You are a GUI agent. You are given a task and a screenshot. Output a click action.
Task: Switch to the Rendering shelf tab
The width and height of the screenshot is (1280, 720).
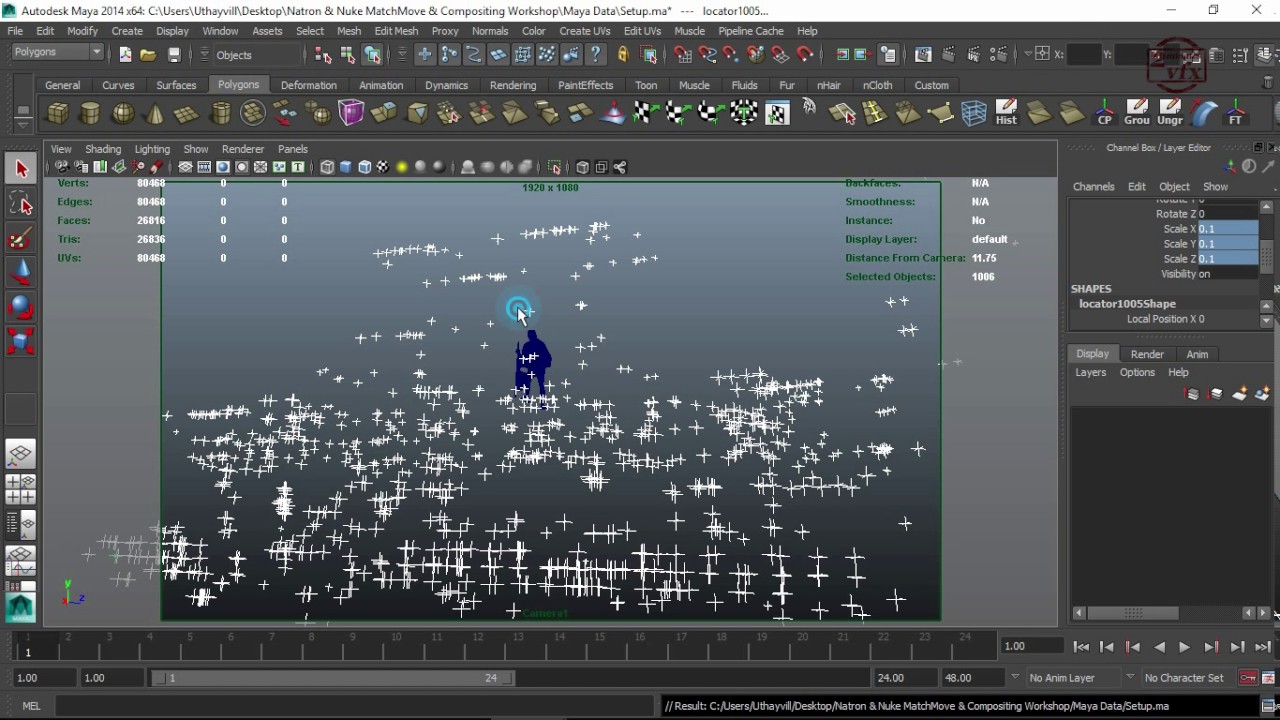[x=513, y=85]
